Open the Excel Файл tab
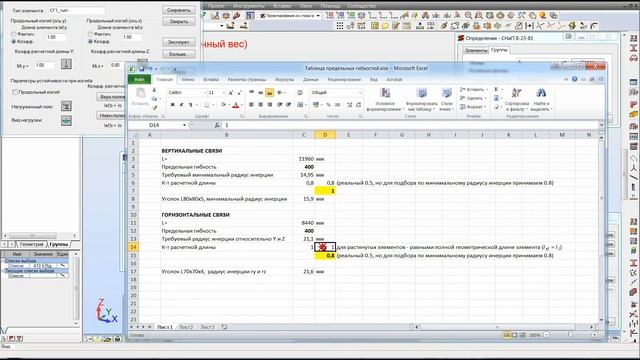Image resolution: width=640 pixels, height=360 pixels. [140, 80]
